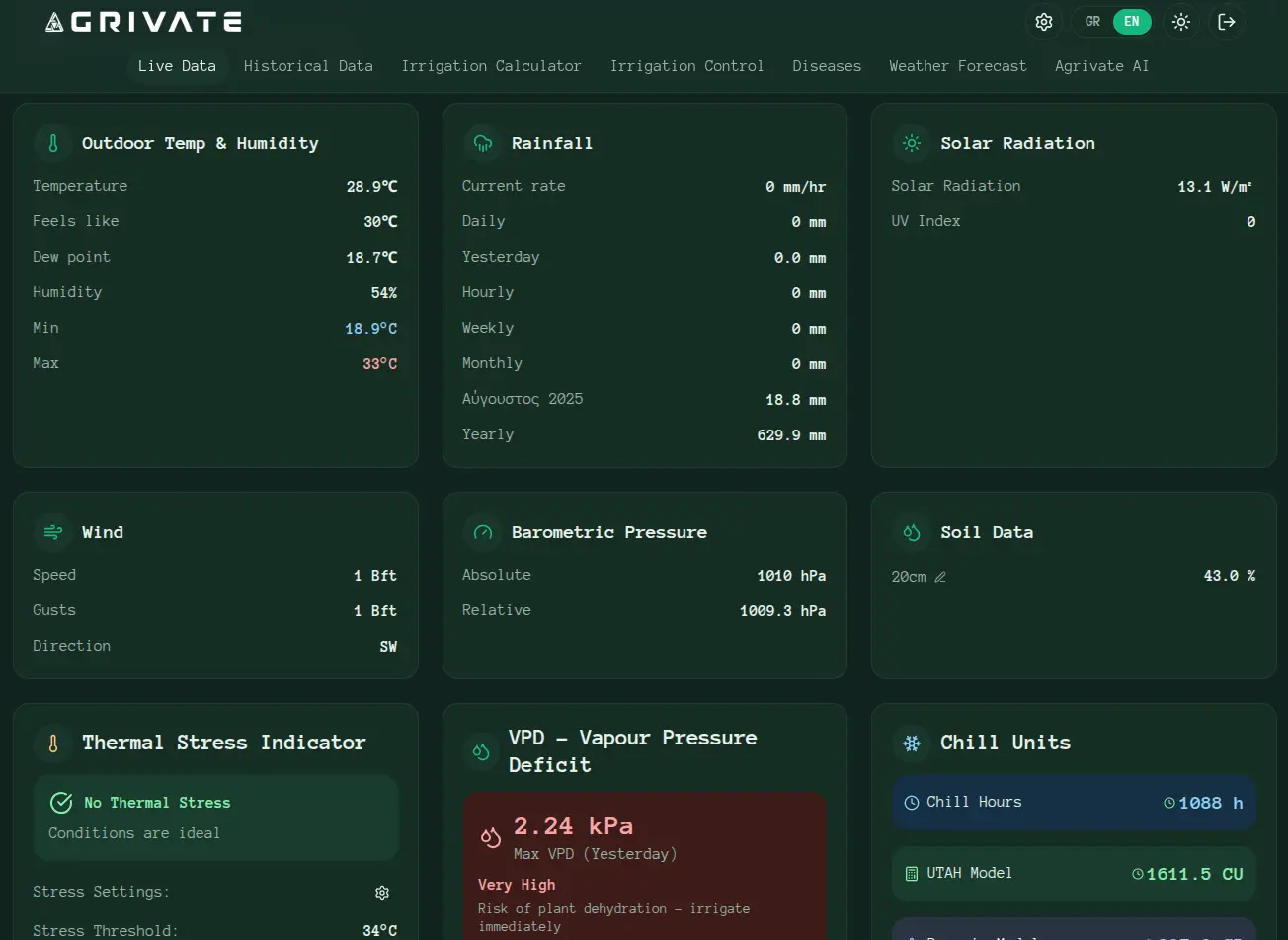Click the UTAH Model value 1611.5 CU
This screenshot has width=1288, height=940.
tap(1195, 874)
